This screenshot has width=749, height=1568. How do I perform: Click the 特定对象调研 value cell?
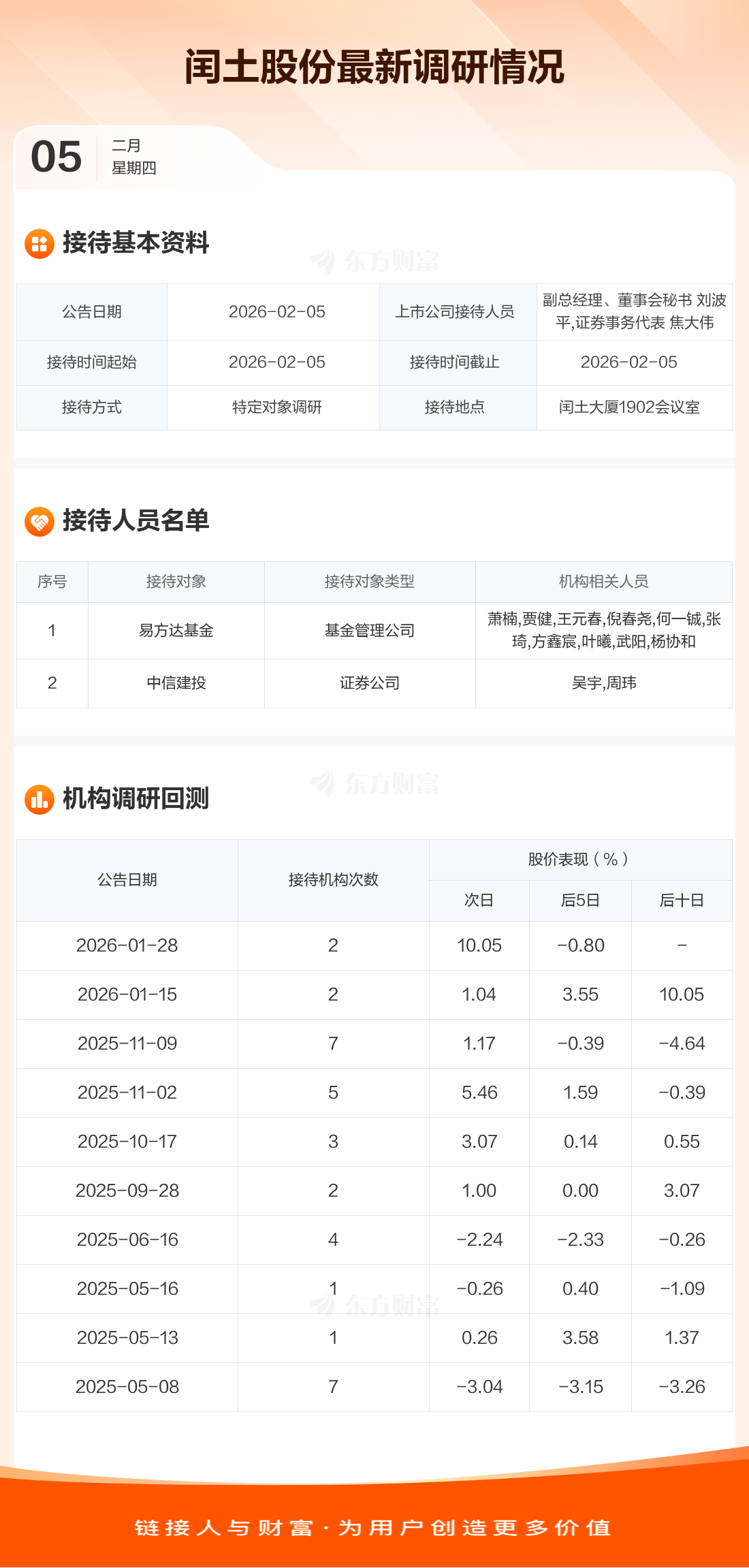click(274, 407)
